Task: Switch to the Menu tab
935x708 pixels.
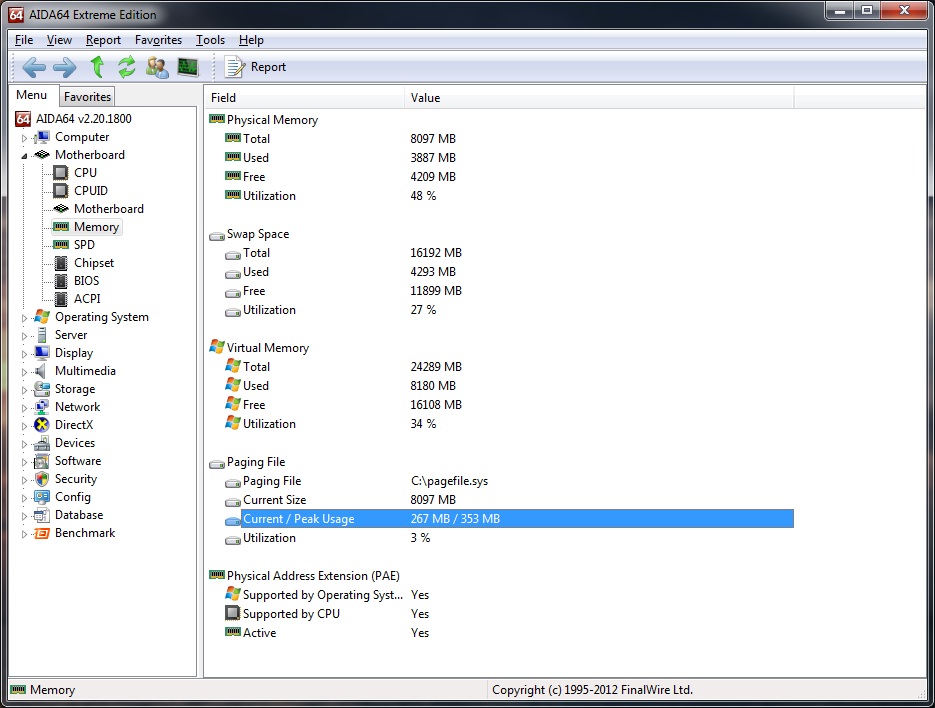Action: pos(32,95)
